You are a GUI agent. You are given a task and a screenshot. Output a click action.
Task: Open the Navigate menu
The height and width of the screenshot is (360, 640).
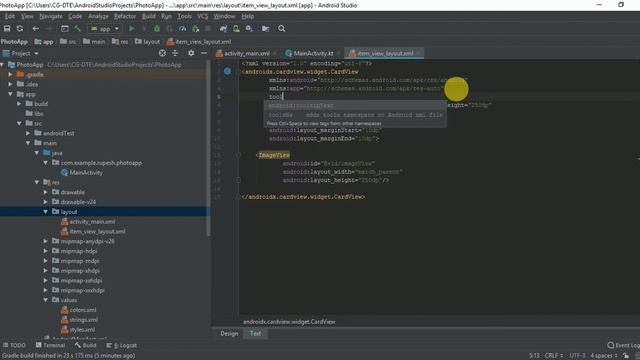coord(51,16)
